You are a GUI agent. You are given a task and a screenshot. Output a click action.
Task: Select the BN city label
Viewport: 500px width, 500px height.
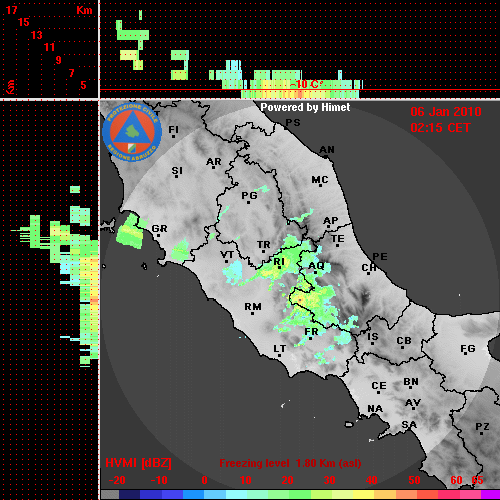click(411, 382)
